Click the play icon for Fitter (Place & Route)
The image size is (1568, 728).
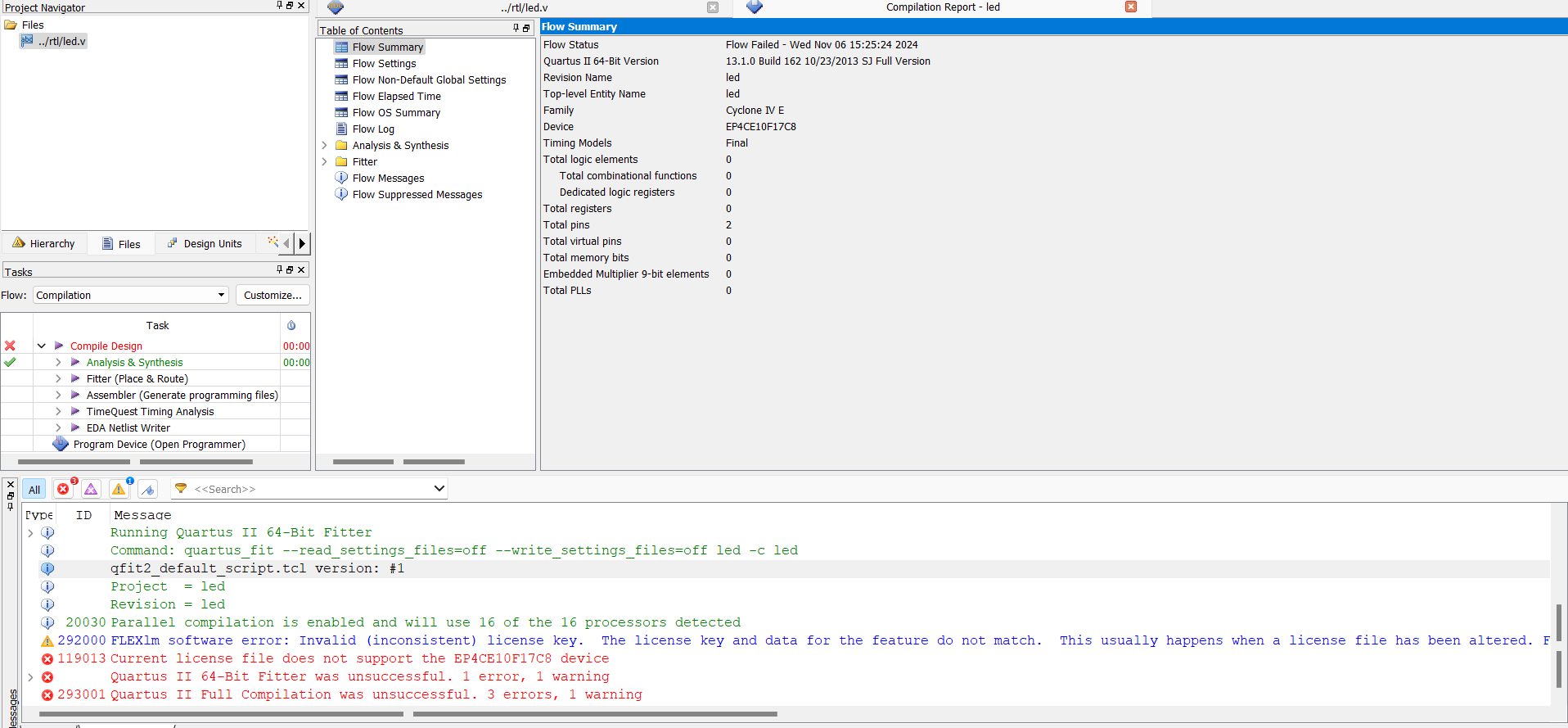coord(75,378)
